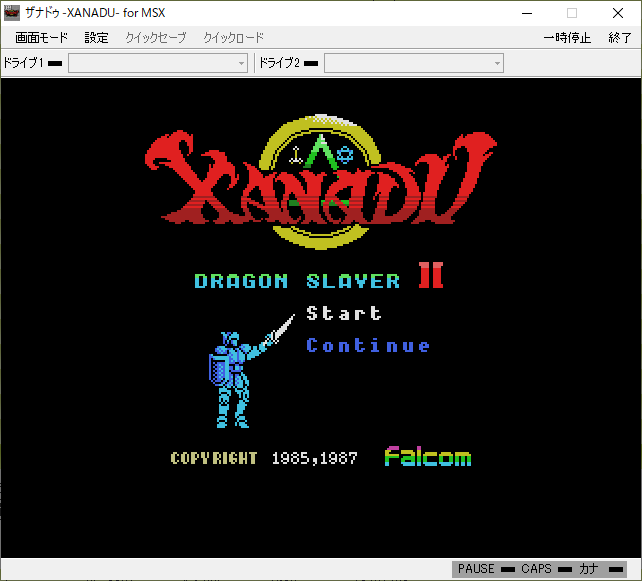Minimize the Xanadu window

[527, 13]
